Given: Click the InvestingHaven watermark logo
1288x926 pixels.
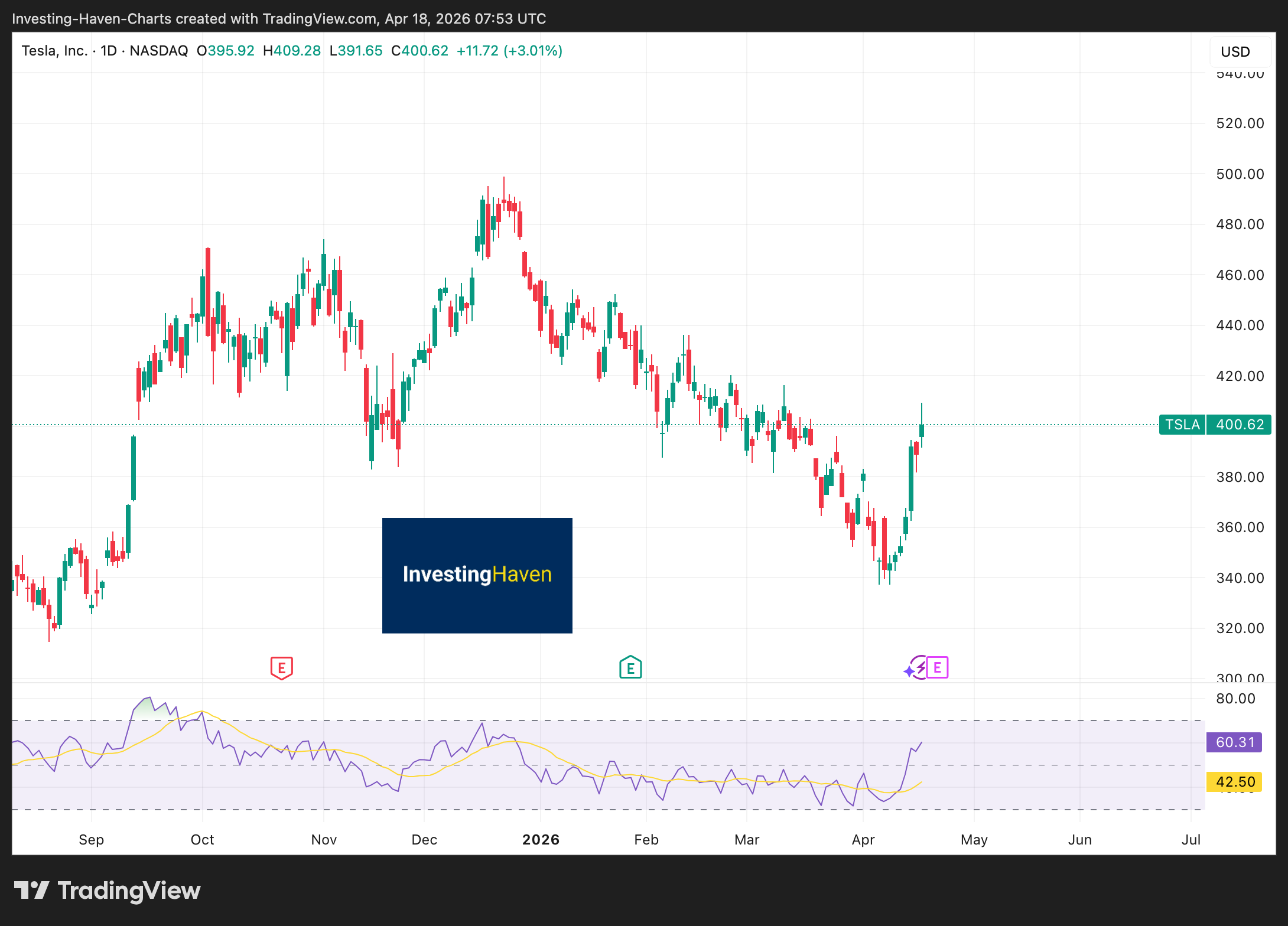Looking at the screenshot, I should [477, 575].
